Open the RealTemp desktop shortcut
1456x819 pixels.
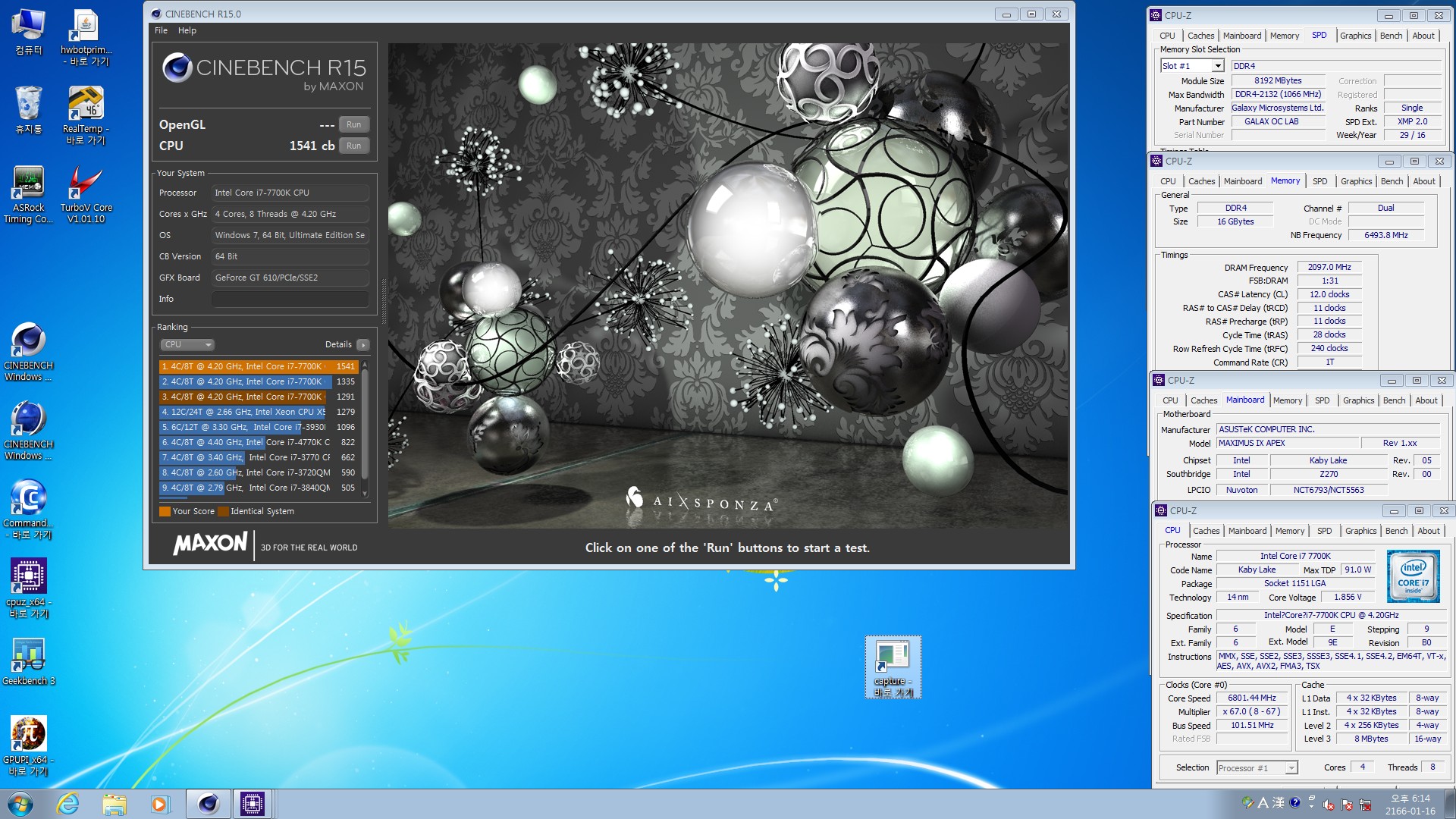point(86,115)
